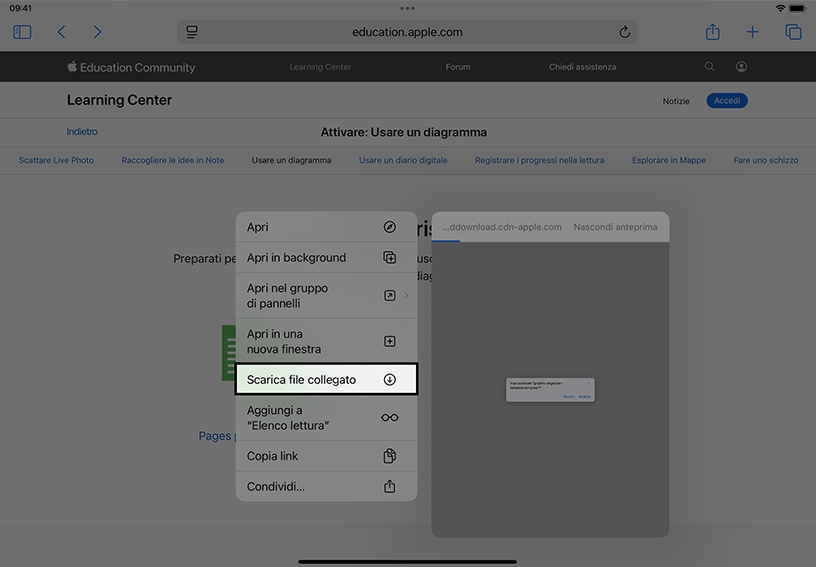Screen dimensions: 816x567
Task: Open the user account profile icon
Action: [742, 67]
